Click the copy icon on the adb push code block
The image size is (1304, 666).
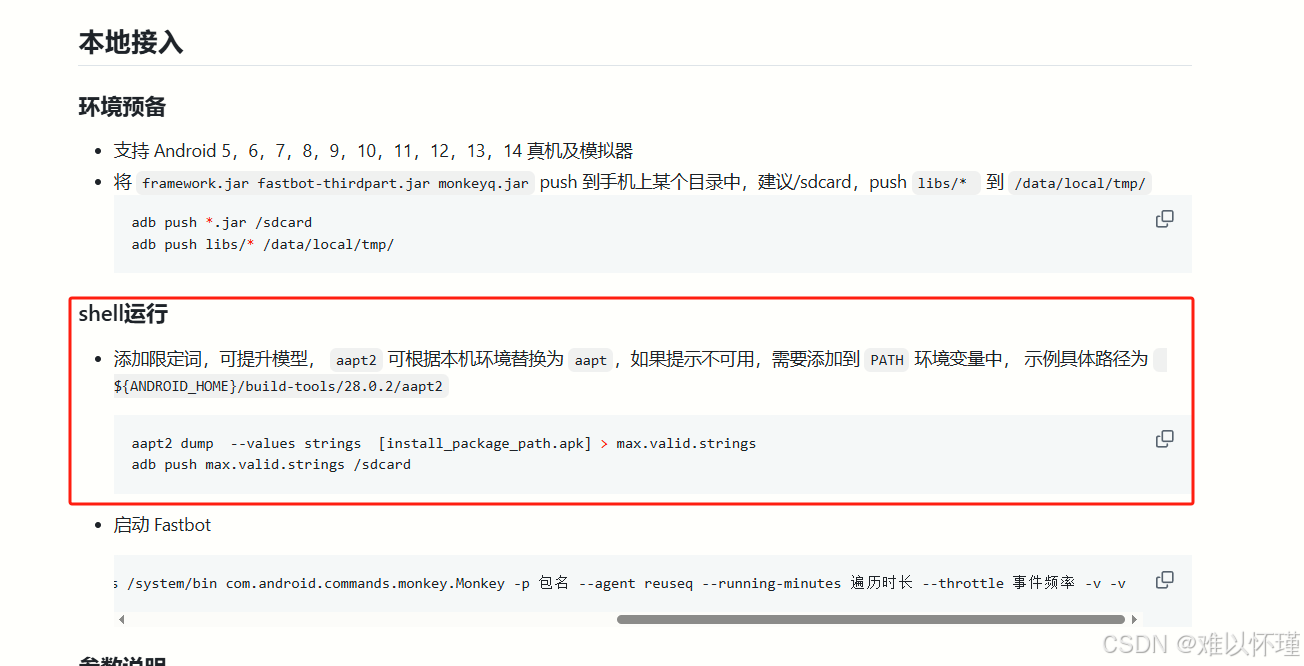[1164, 218]
